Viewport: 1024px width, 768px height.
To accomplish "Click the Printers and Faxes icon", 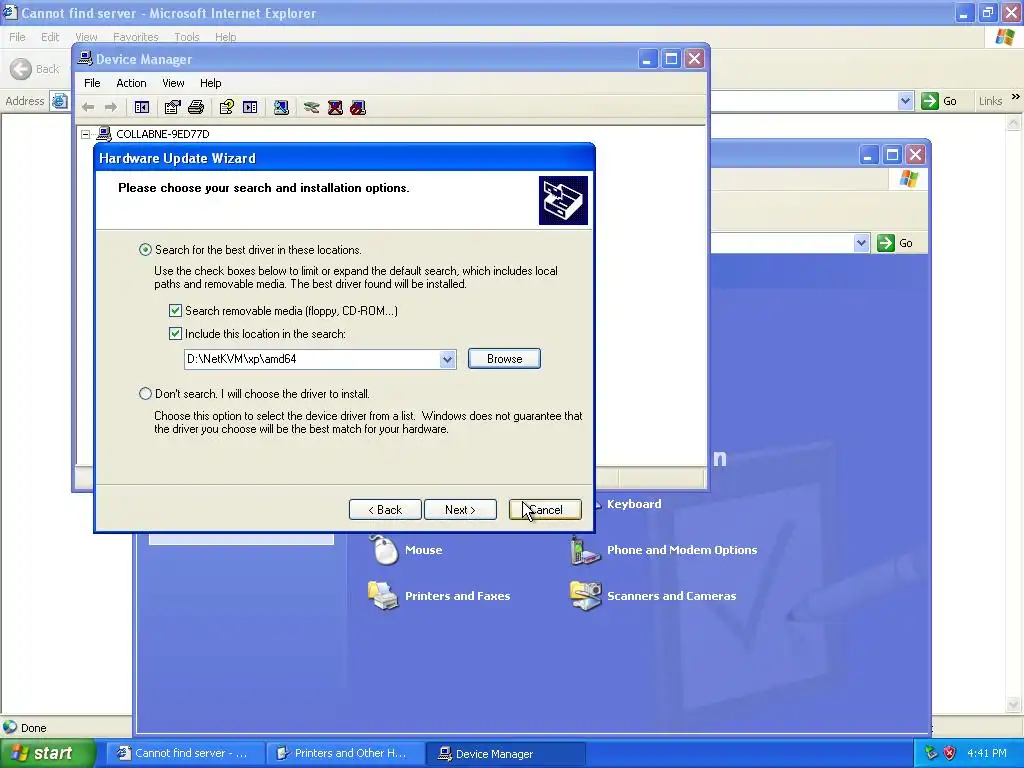I will click(383, 596).
